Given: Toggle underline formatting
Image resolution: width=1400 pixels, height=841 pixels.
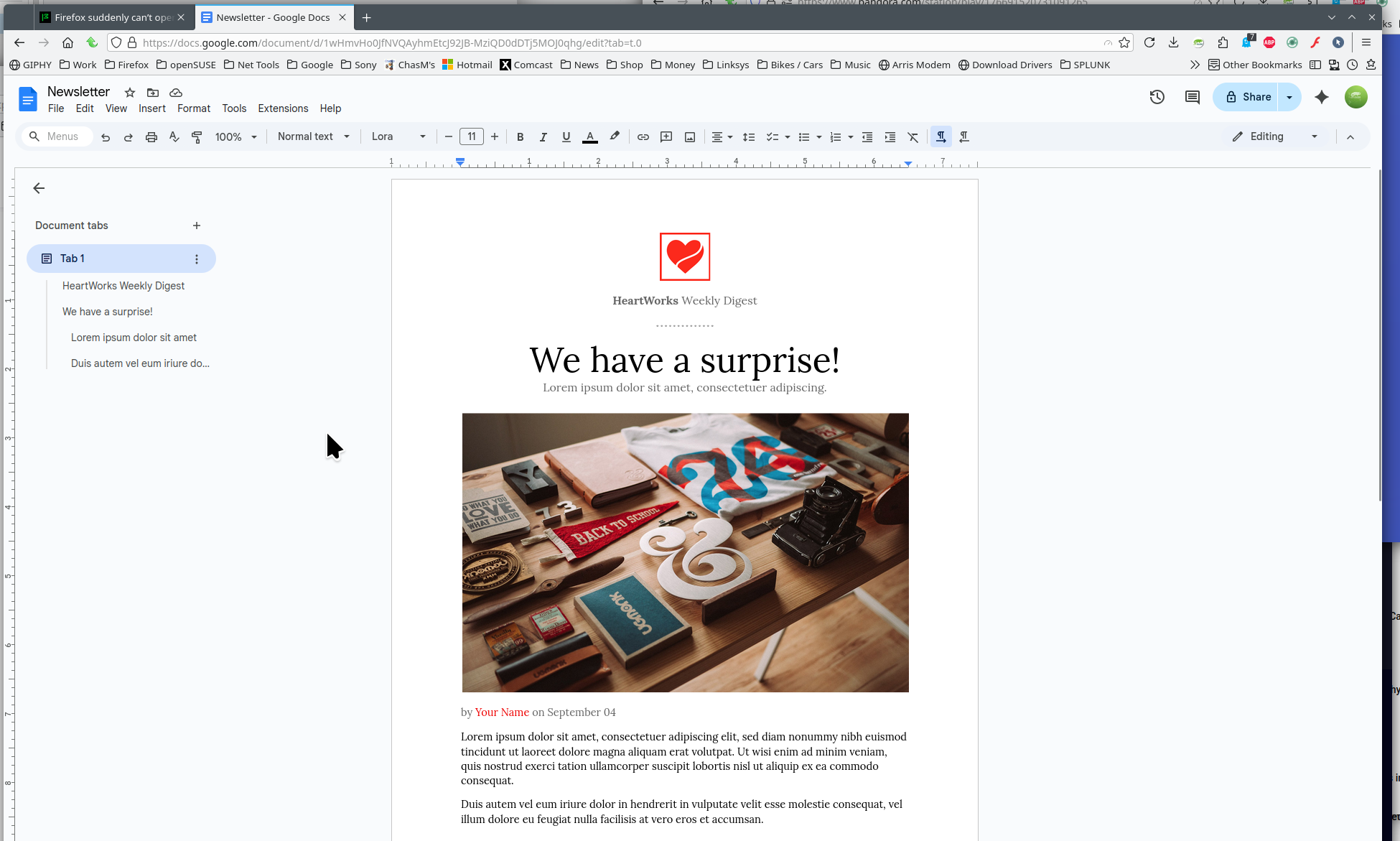Looking at the screenshot, I should pyautogui.click(x=566, y=136).
